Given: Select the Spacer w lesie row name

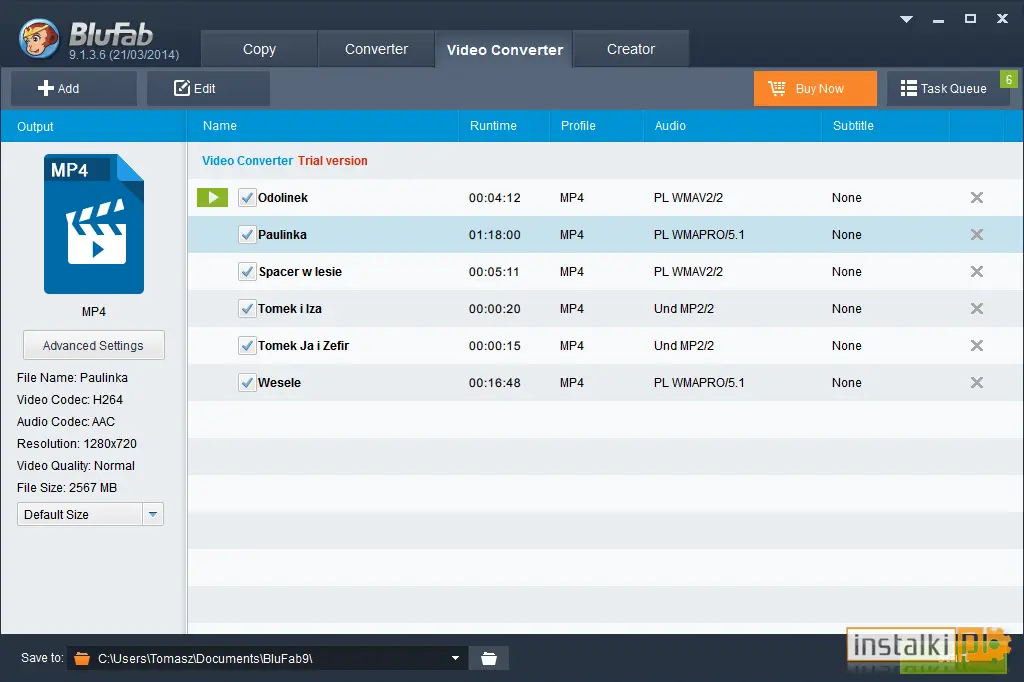Looking at the screenshot, I should point(300,272).
